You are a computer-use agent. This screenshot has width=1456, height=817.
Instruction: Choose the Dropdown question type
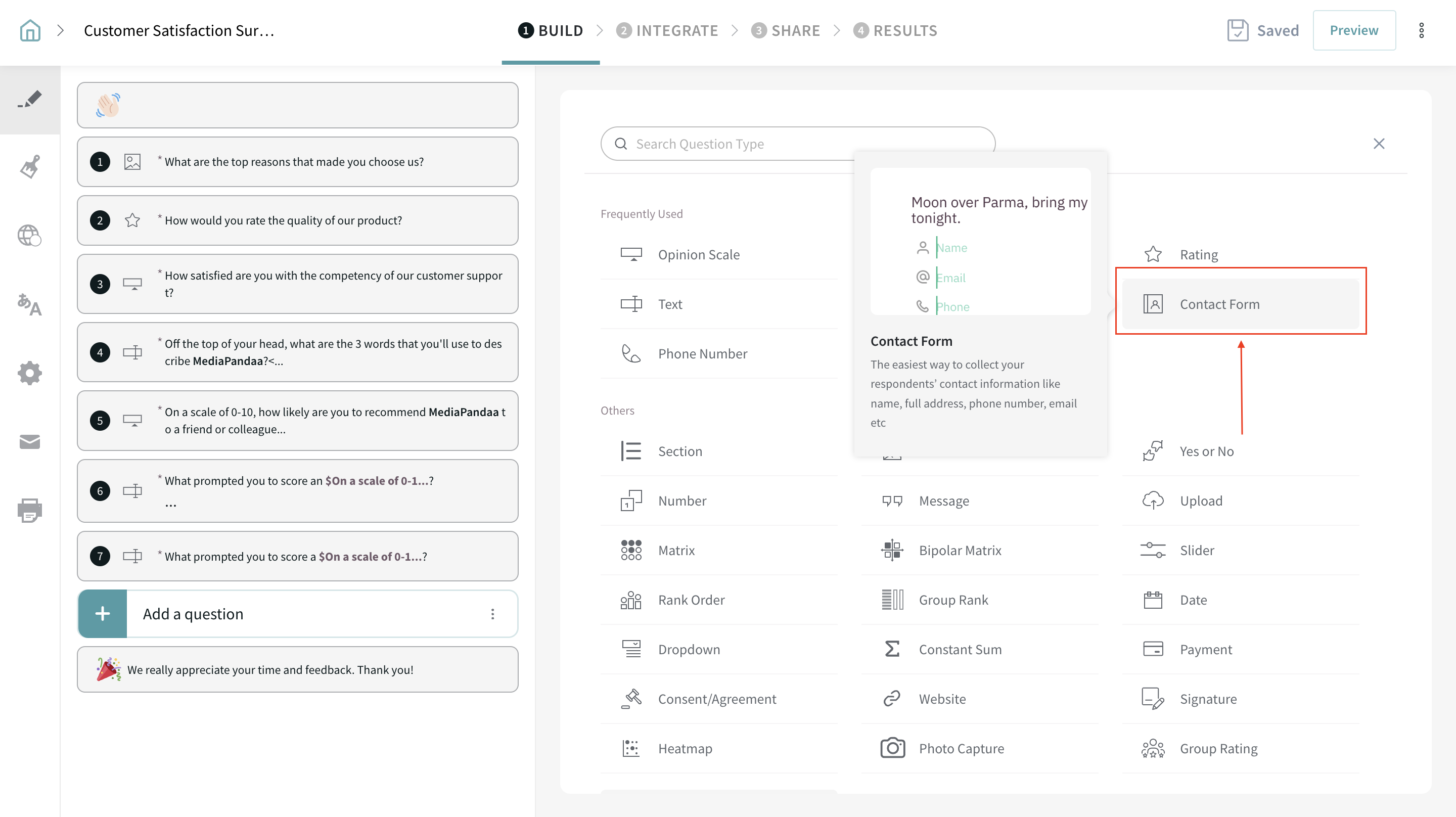pos(689,649)
